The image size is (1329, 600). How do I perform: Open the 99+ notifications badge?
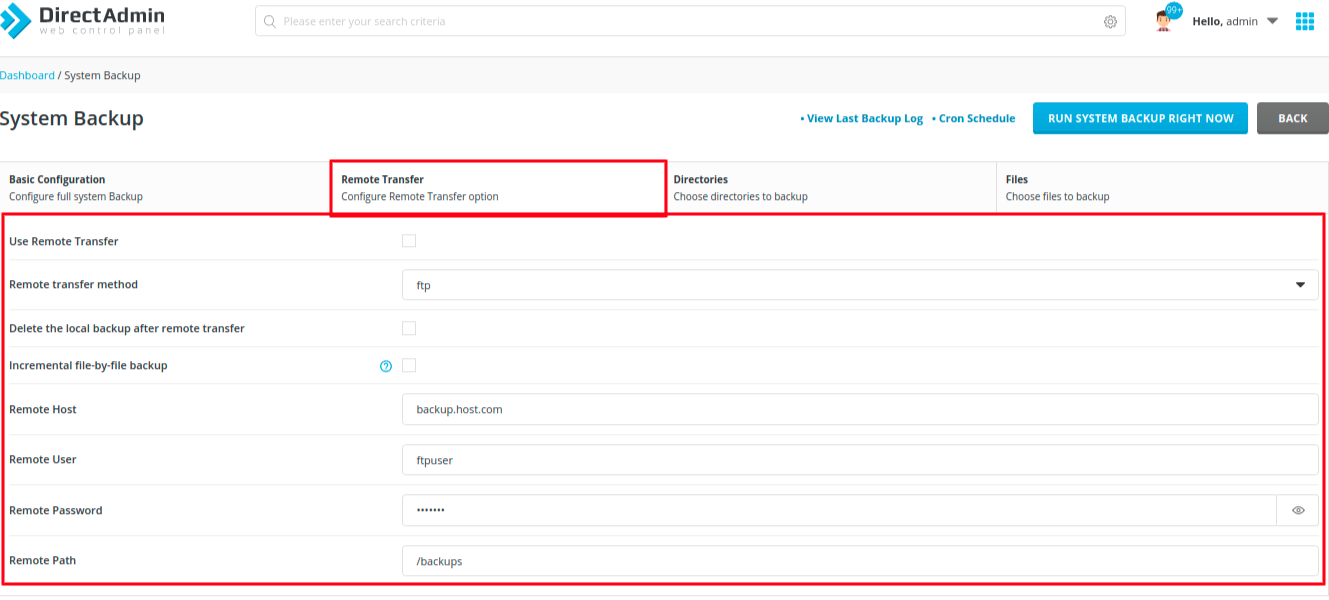tap(1173, 11)
